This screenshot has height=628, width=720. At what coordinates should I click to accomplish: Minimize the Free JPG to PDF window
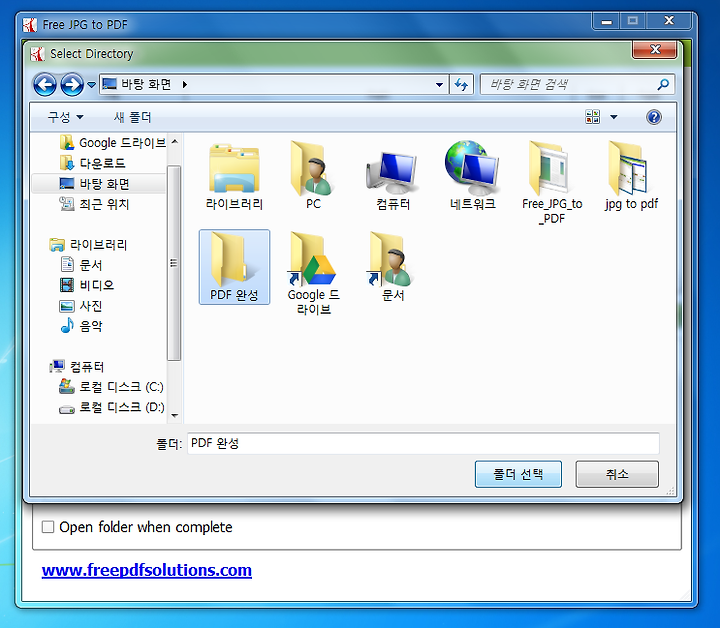click(607, 21)
